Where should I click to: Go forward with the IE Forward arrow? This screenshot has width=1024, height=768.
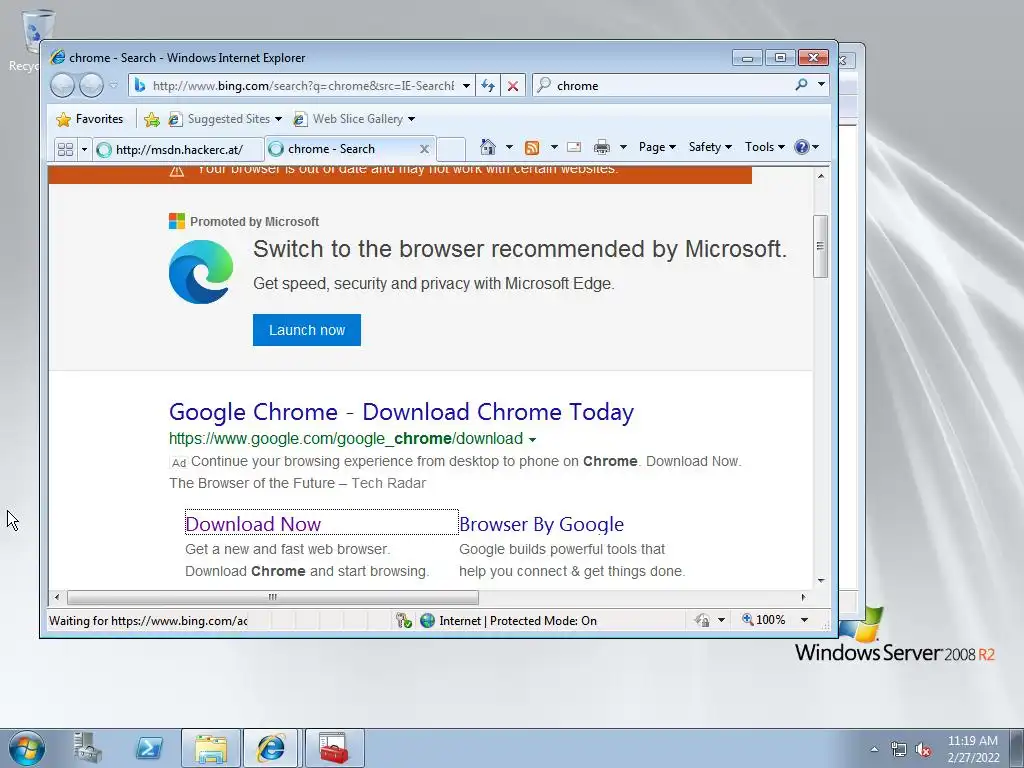coord(91,86)
